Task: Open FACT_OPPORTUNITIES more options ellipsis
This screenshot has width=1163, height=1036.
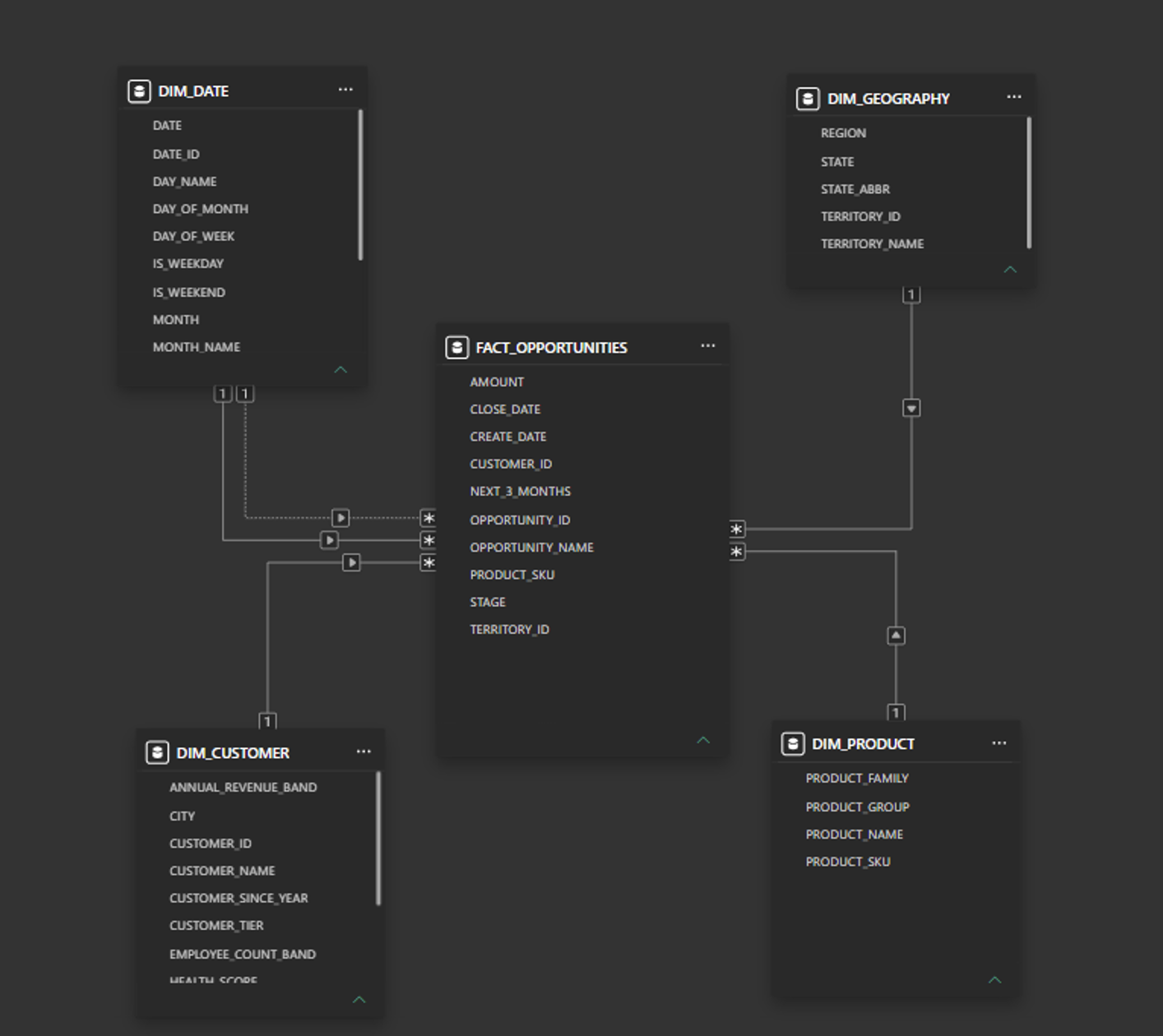Action: click(708, 346)
